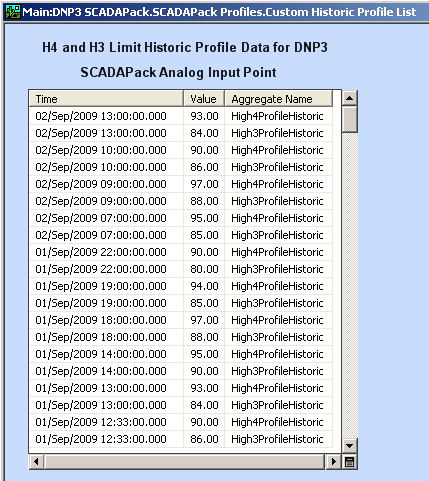Select the 01/Sep/2009 12:33 row with value 86.00
429x481 pixels.
pos(181,439)
